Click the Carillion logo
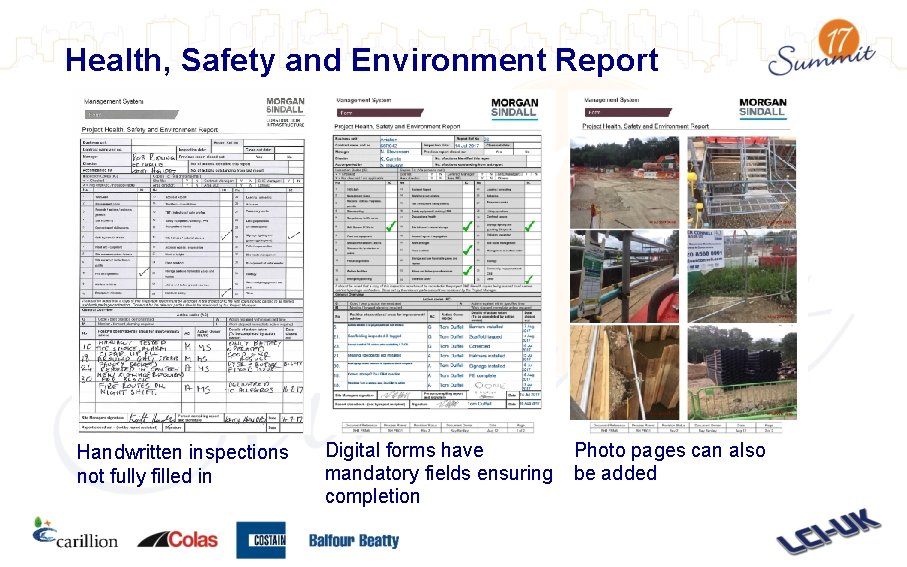The image size is (907, 567). click(75, 533)
